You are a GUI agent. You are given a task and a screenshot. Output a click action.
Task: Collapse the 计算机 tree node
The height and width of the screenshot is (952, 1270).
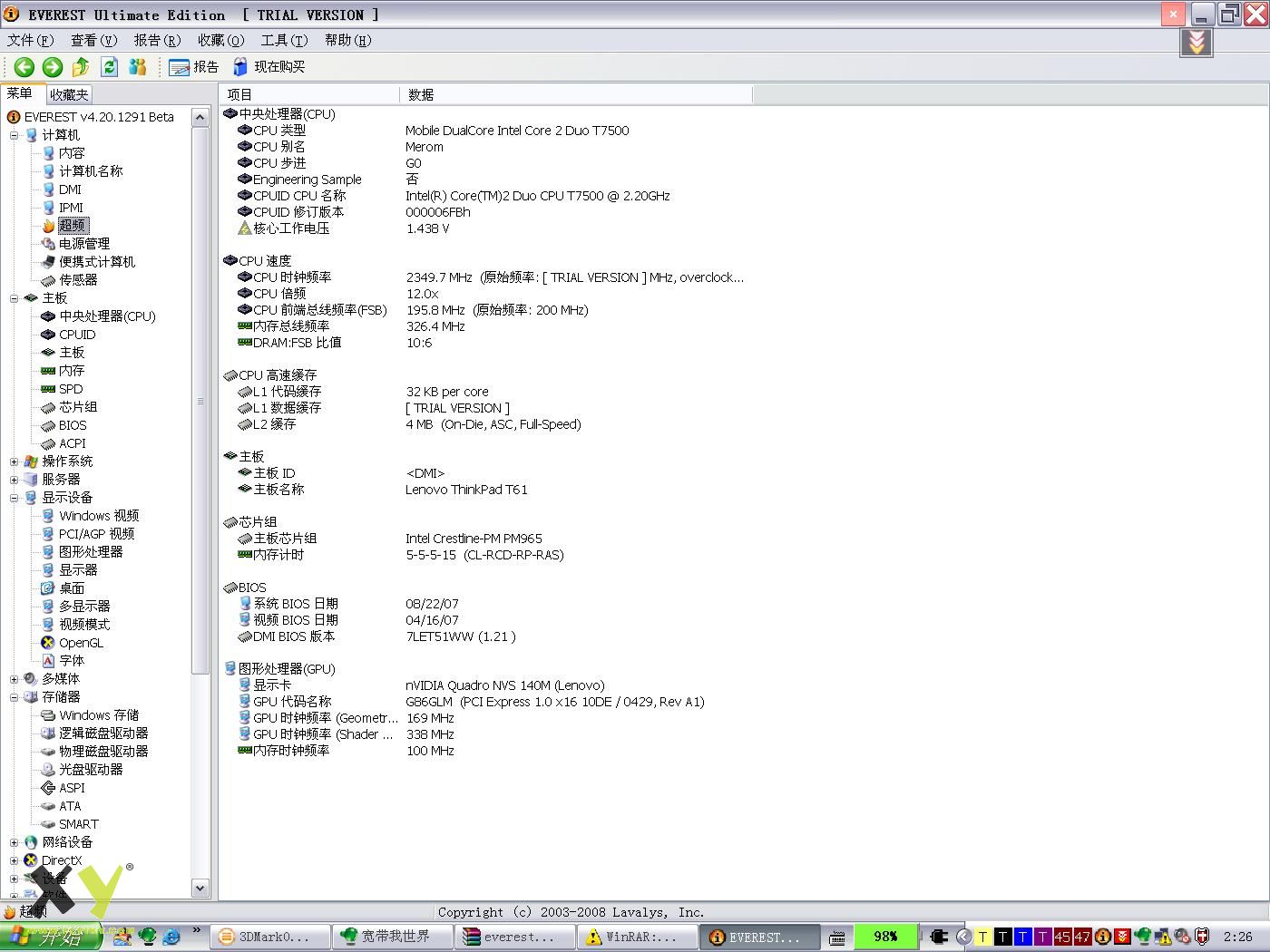pos(14,135)
